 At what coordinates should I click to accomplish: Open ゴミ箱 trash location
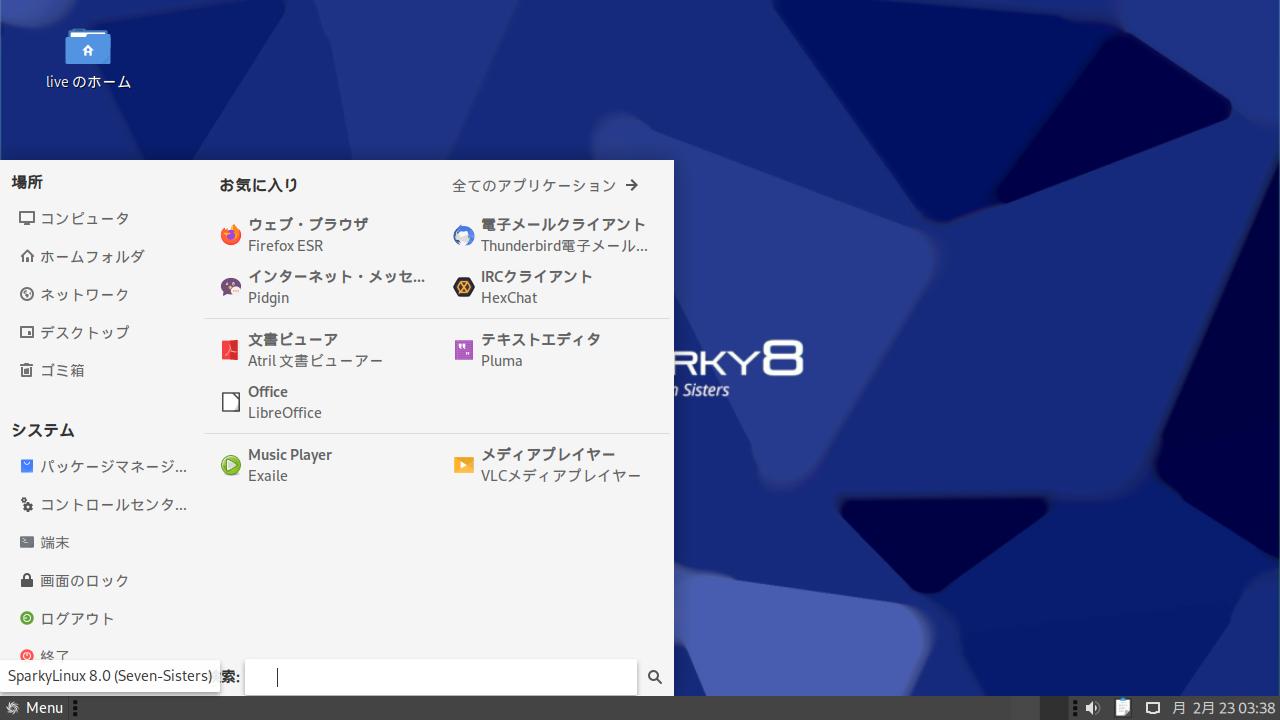62,370
